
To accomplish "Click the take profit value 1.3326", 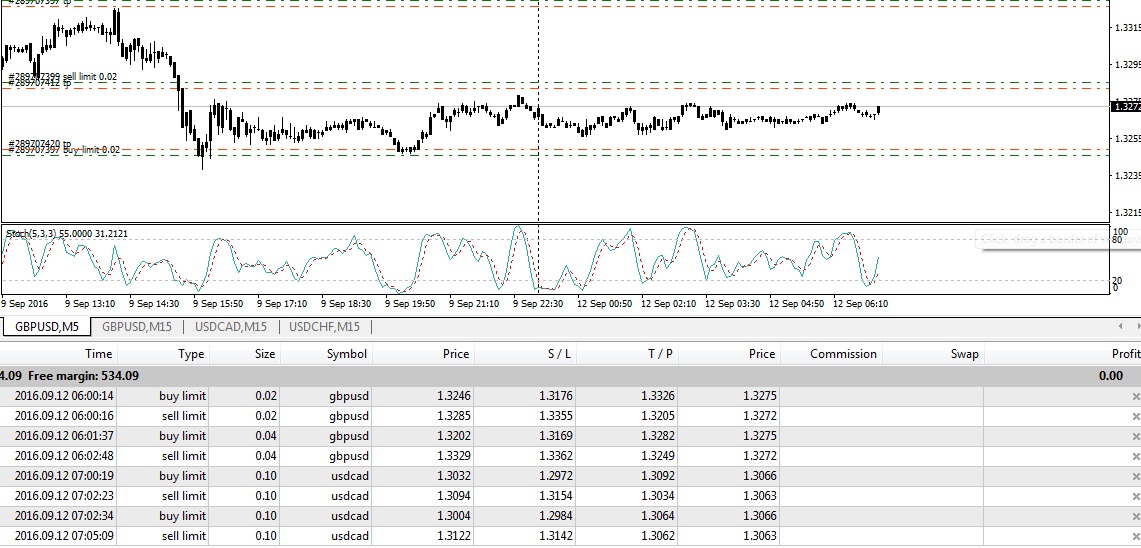I will tap(658, 397).
